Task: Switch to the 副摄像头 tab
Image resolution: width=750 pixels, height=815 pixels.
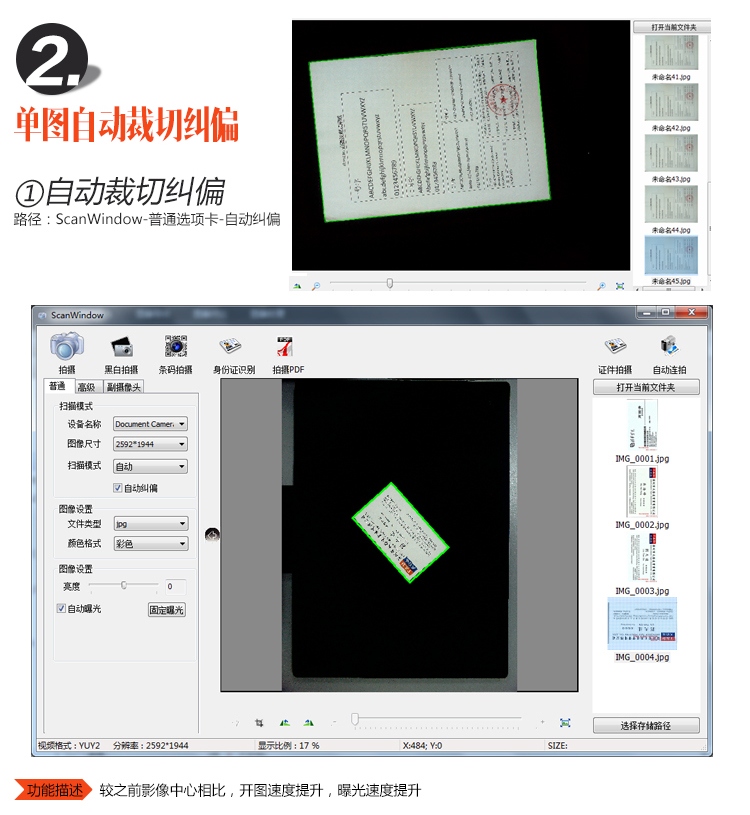Action: click(125, 387)
